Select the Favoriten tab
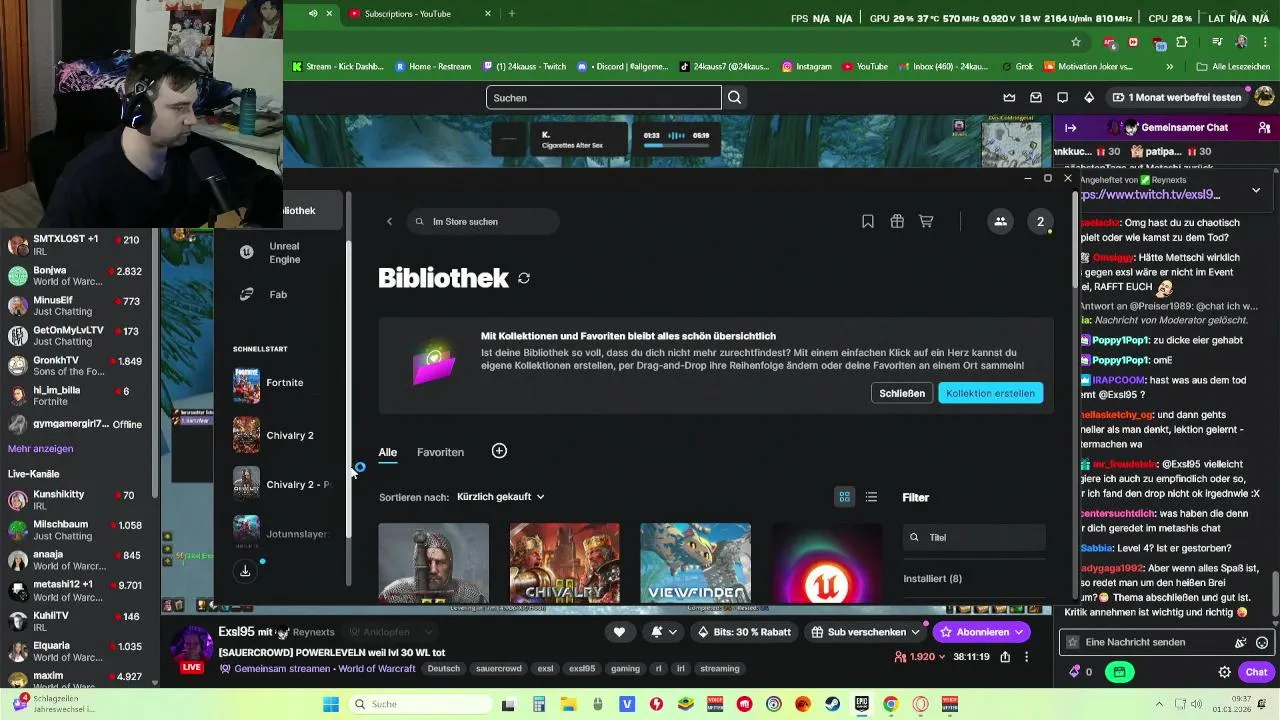 [x=440, y=452]
